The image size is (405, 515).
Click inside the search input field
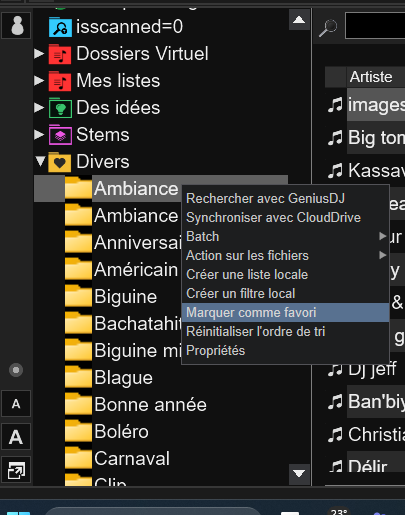pyautogui.click(x=375, y=26)
